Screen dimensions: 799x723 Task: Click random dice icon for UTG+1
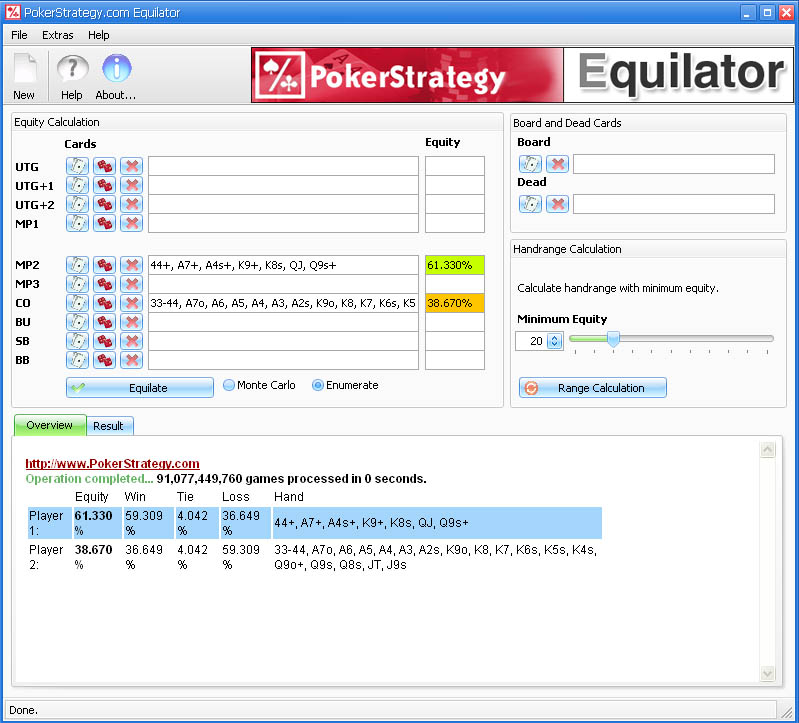click(104, 185)
